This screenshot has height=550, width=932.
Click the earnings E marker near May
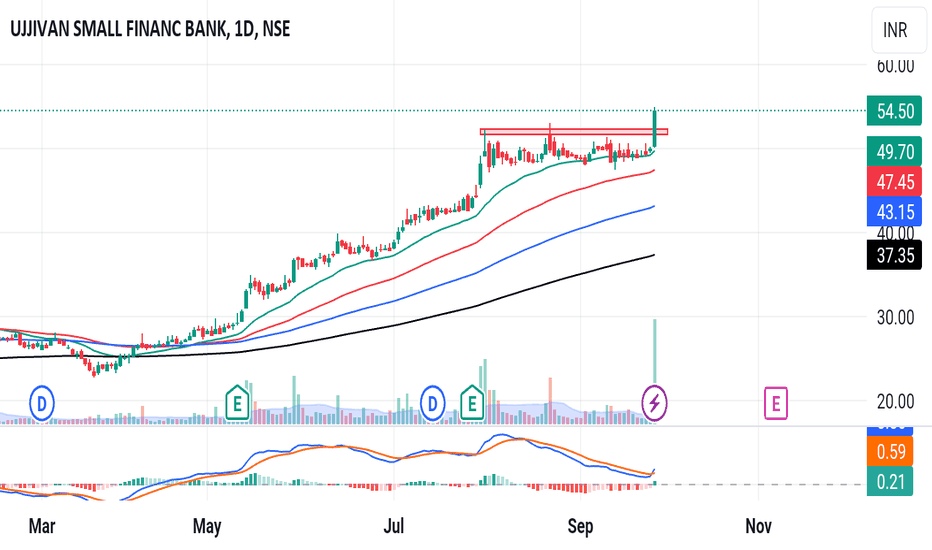coord(237,403)
